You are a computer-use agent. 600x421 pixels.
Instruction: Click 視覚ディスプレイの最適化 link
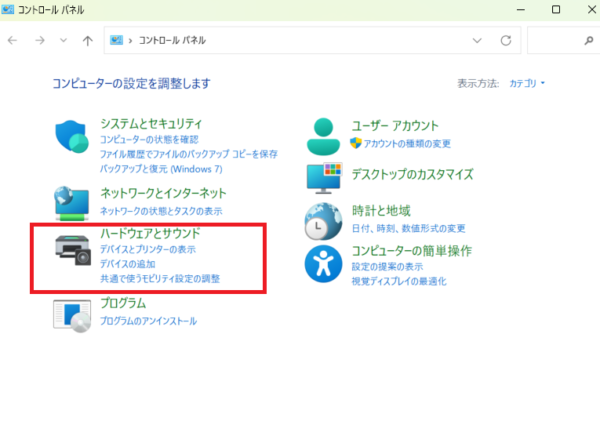coord(399,281)
